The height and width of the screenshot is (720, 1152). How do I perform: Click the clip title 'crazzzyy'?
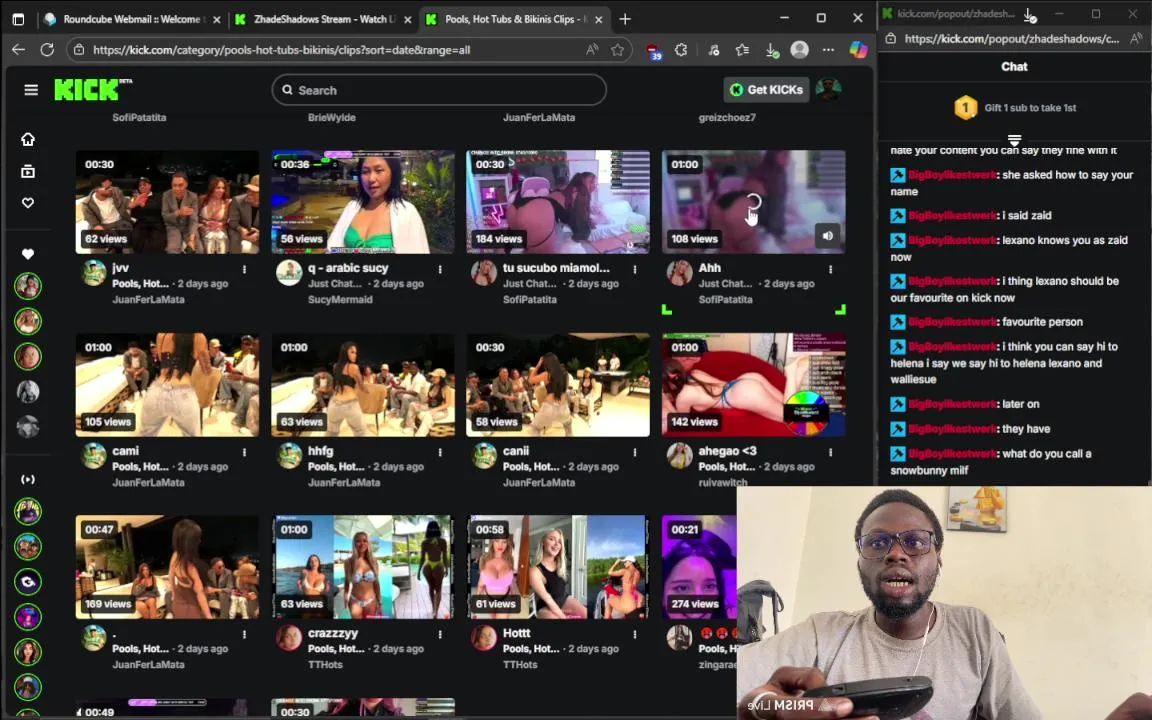coord(333,633)
